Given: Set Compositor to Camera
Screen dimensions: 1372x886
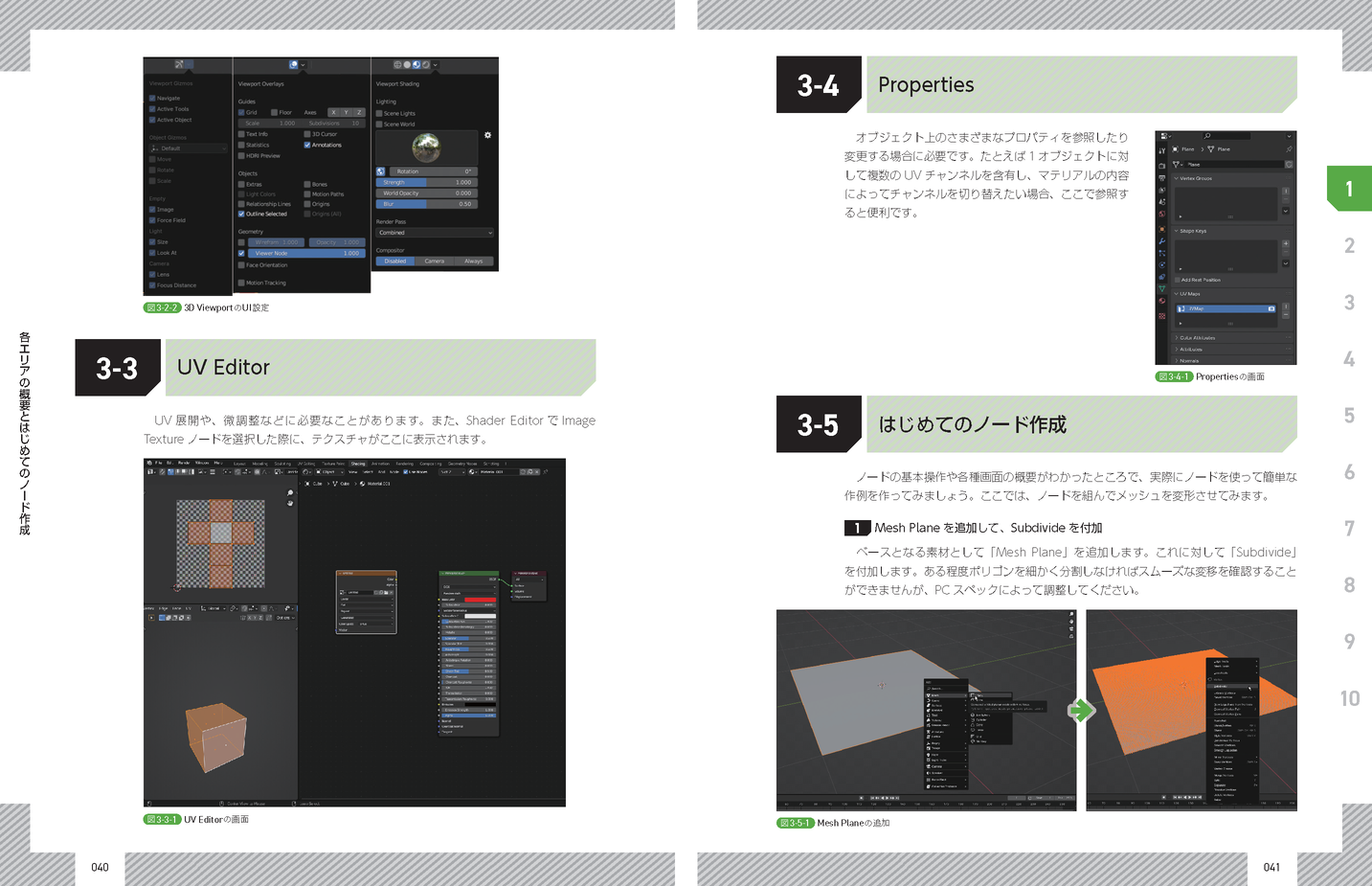Looking at the screenshot, I should (435, 261).
